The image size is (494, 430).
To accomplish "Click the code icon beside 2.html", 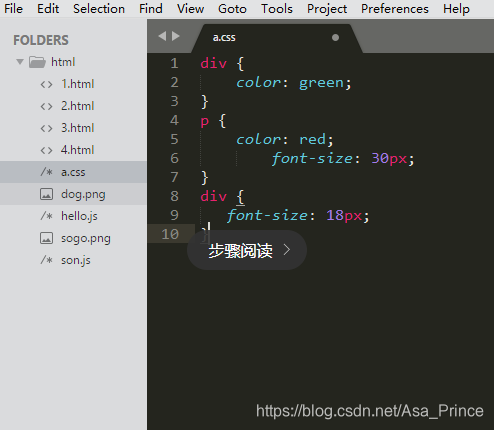I will pyautogui.click(x=46, y=106).
